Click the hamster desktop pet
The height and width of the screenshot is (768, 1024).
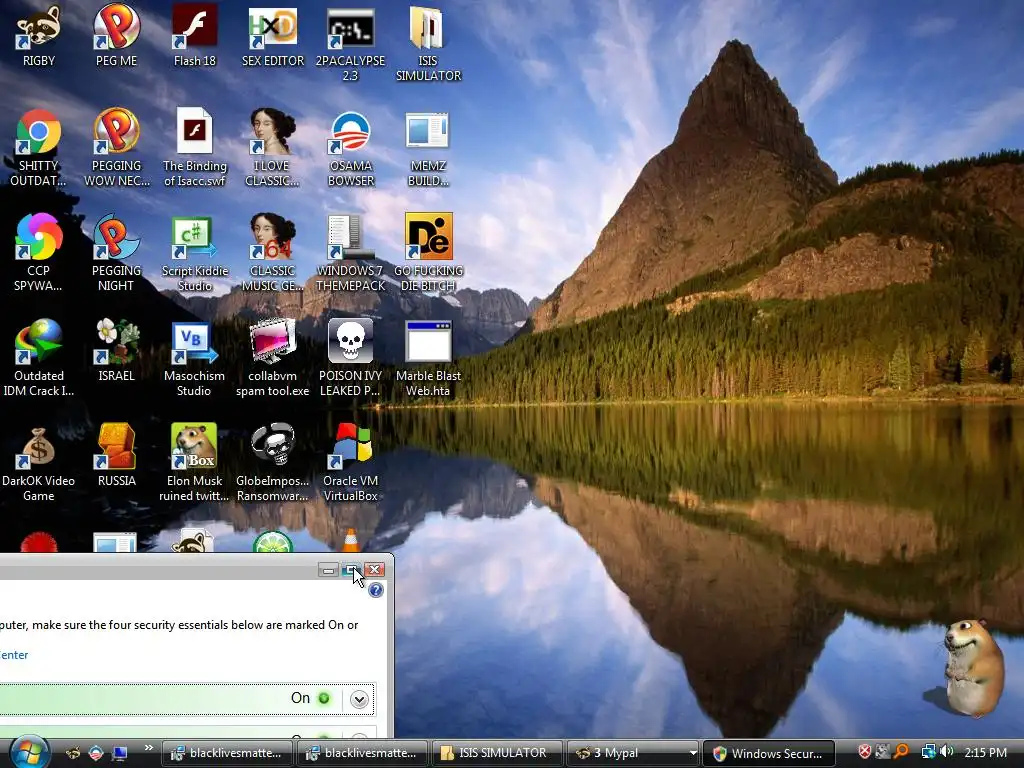[x=972, y=666]
